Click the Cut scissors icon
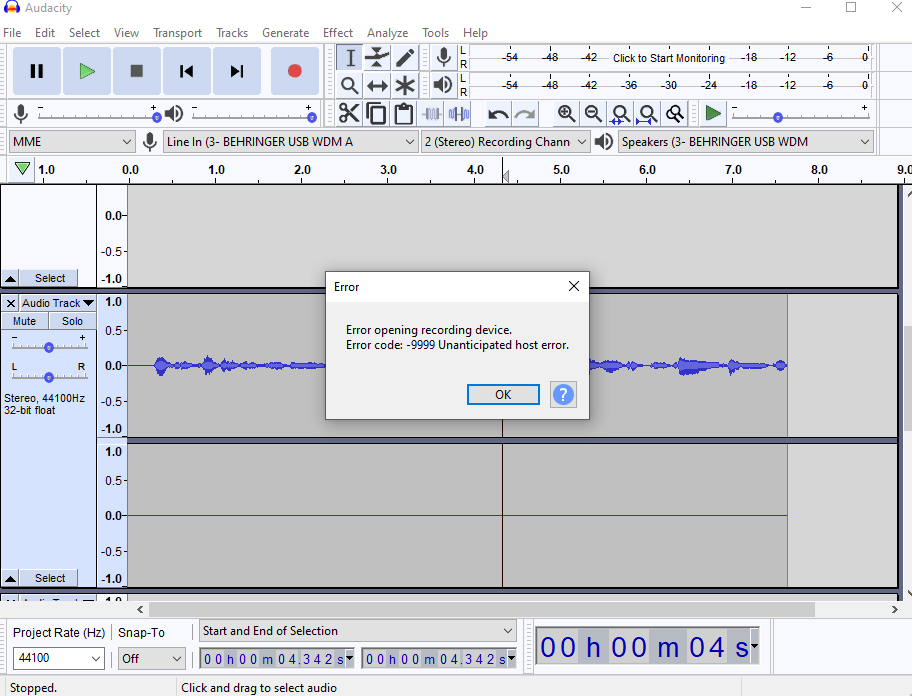The width and height of the screenshot is (912, 696). pyautogui.click(x=349, y=113)
